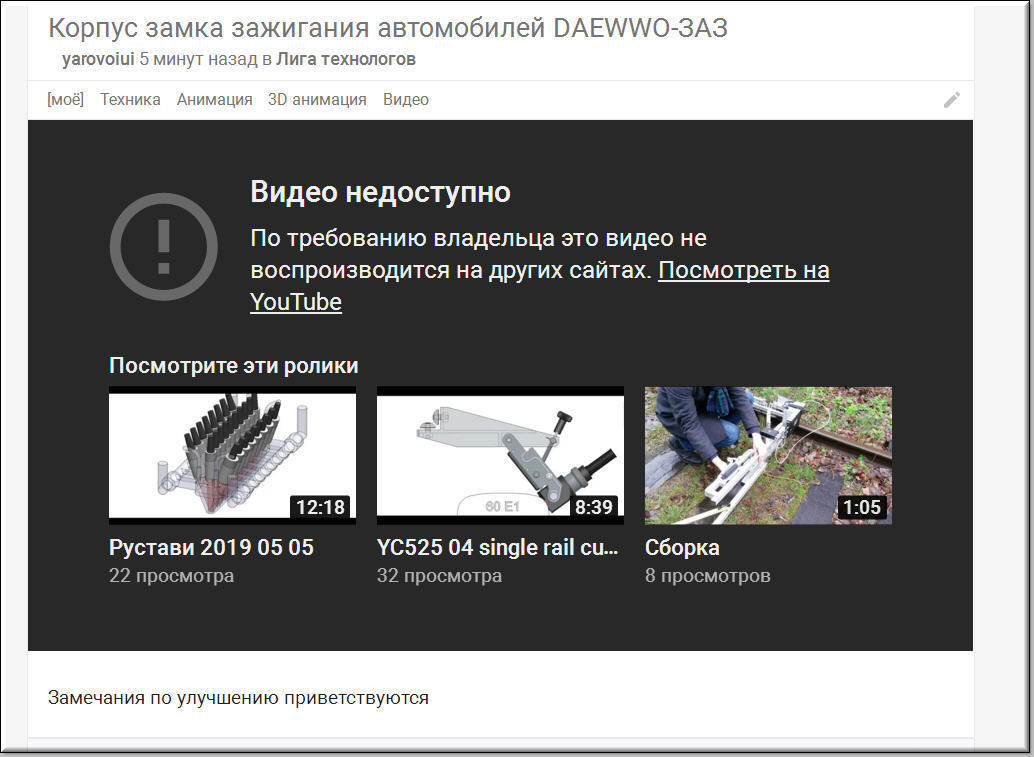Click the Сборка video title

click(x=682, y=548)
